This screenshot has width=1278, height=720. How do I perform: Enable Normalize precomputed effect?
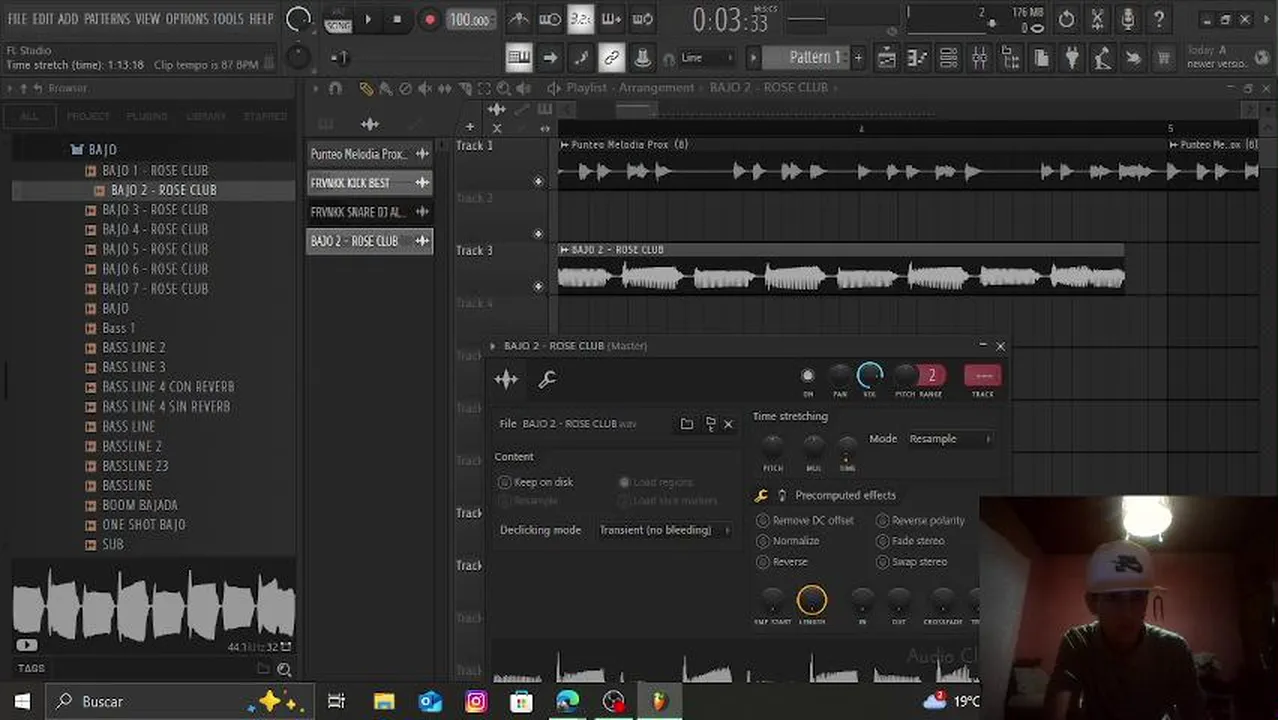pyautogui.click(x=788, y=541)
